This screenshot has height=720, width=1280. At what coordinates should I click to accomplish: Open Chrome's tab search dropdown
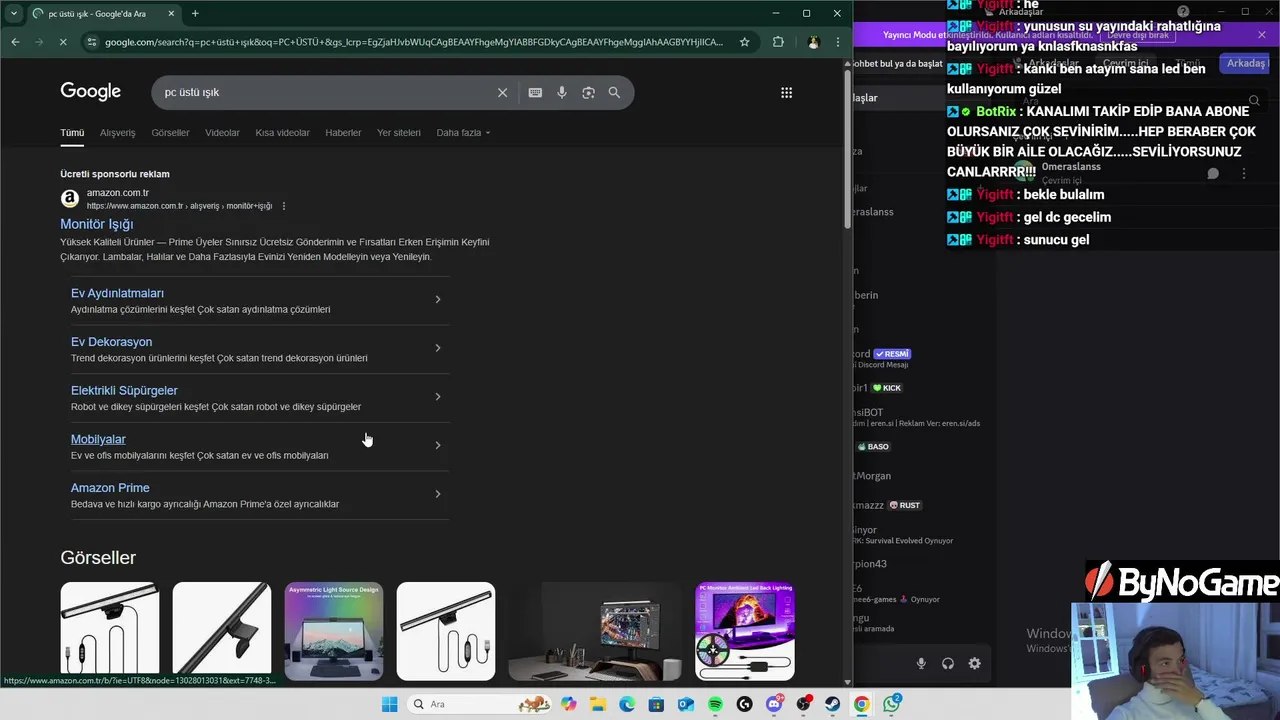14,13
